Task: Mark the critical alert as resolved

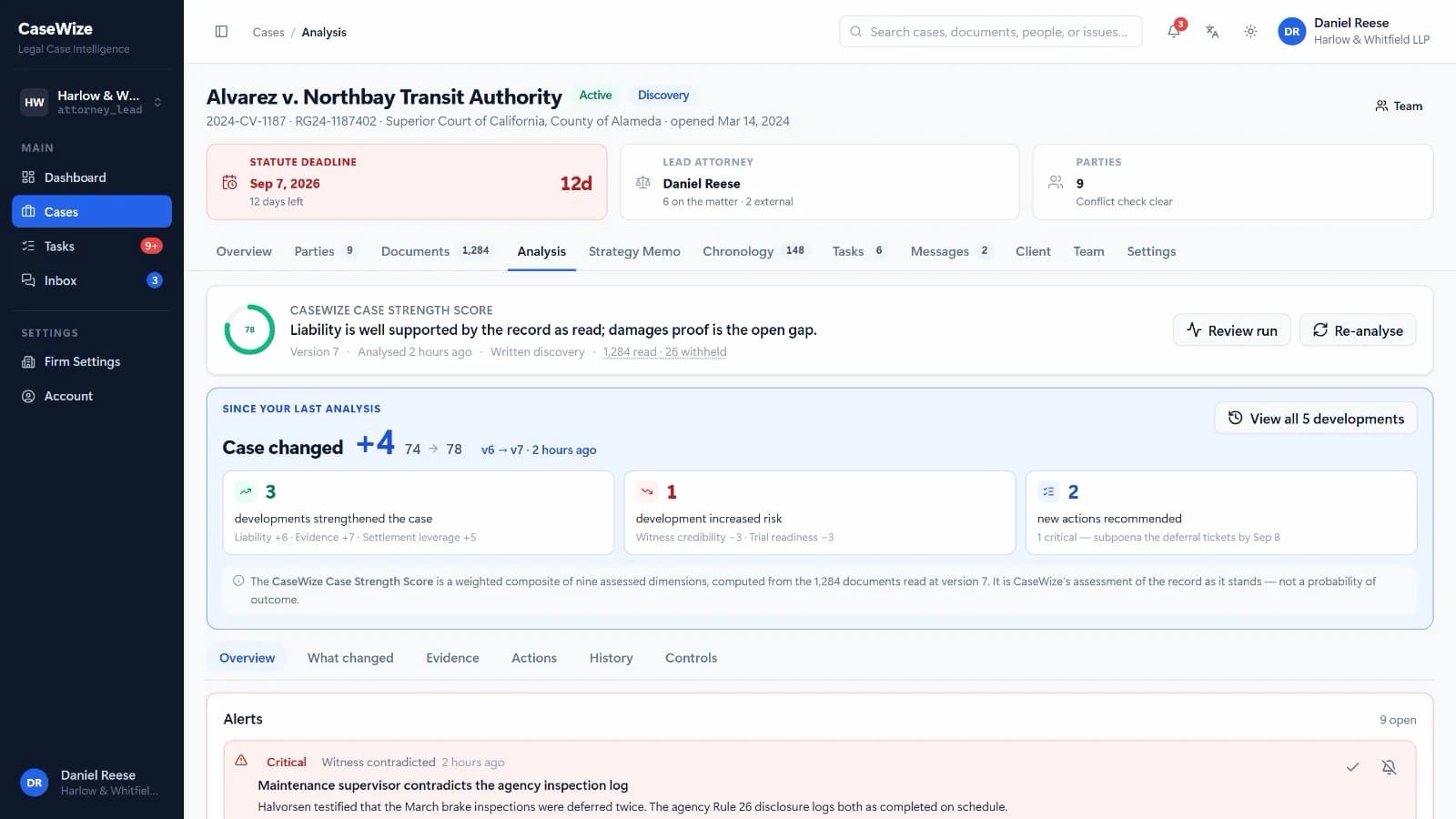Action: point(1353,767)
